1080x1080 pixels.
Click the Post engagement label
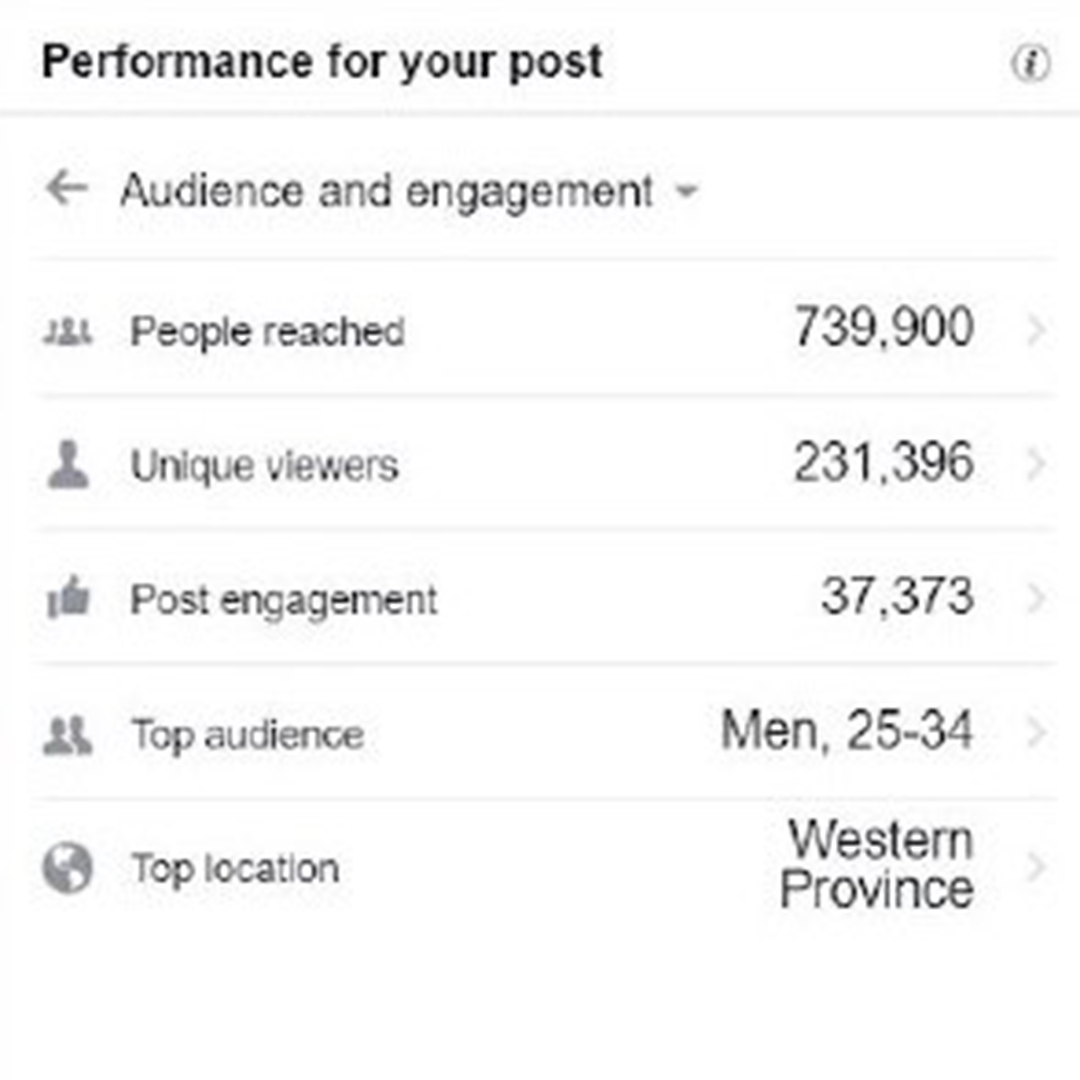(284, 600)
